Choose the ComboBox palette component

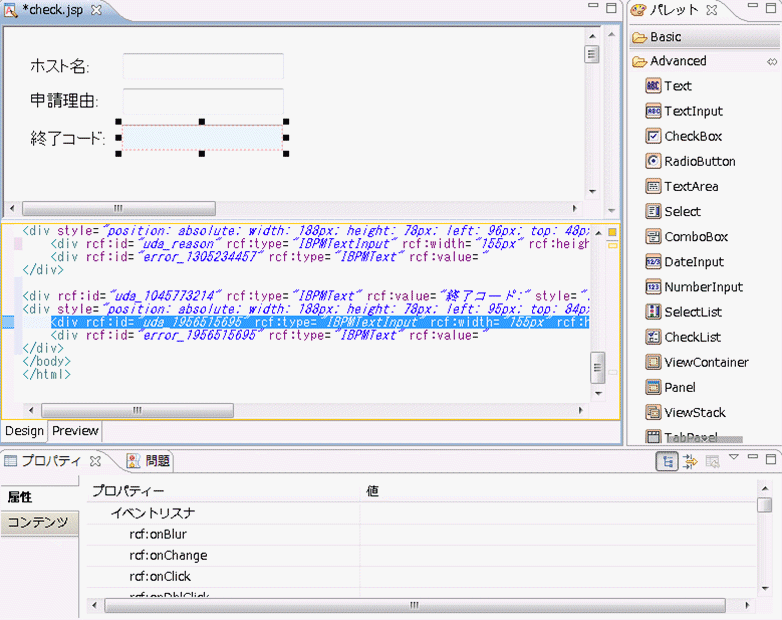coord(695,237)
